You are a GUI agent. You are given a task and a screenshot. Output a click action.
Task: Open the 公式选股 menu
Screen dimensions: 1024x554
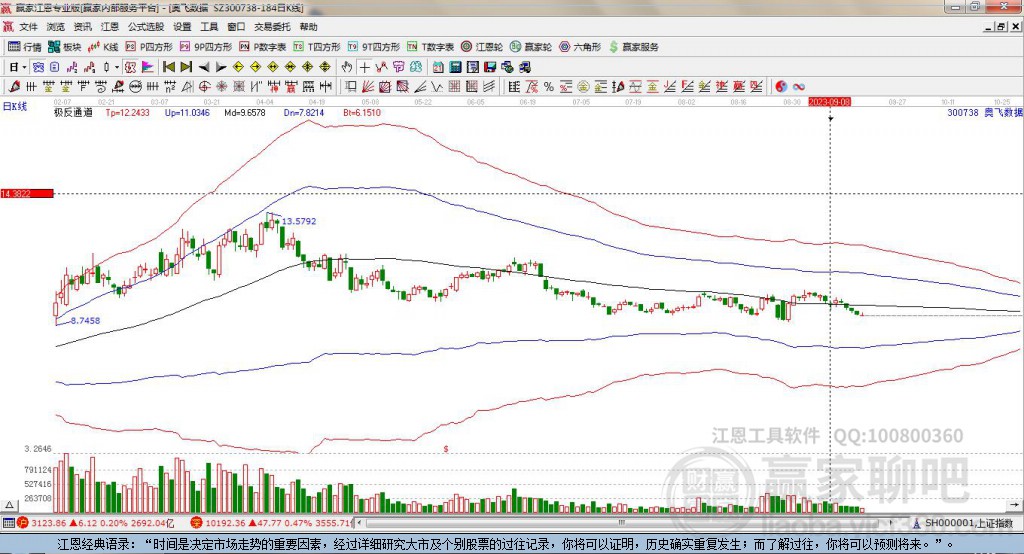[146, 27]
